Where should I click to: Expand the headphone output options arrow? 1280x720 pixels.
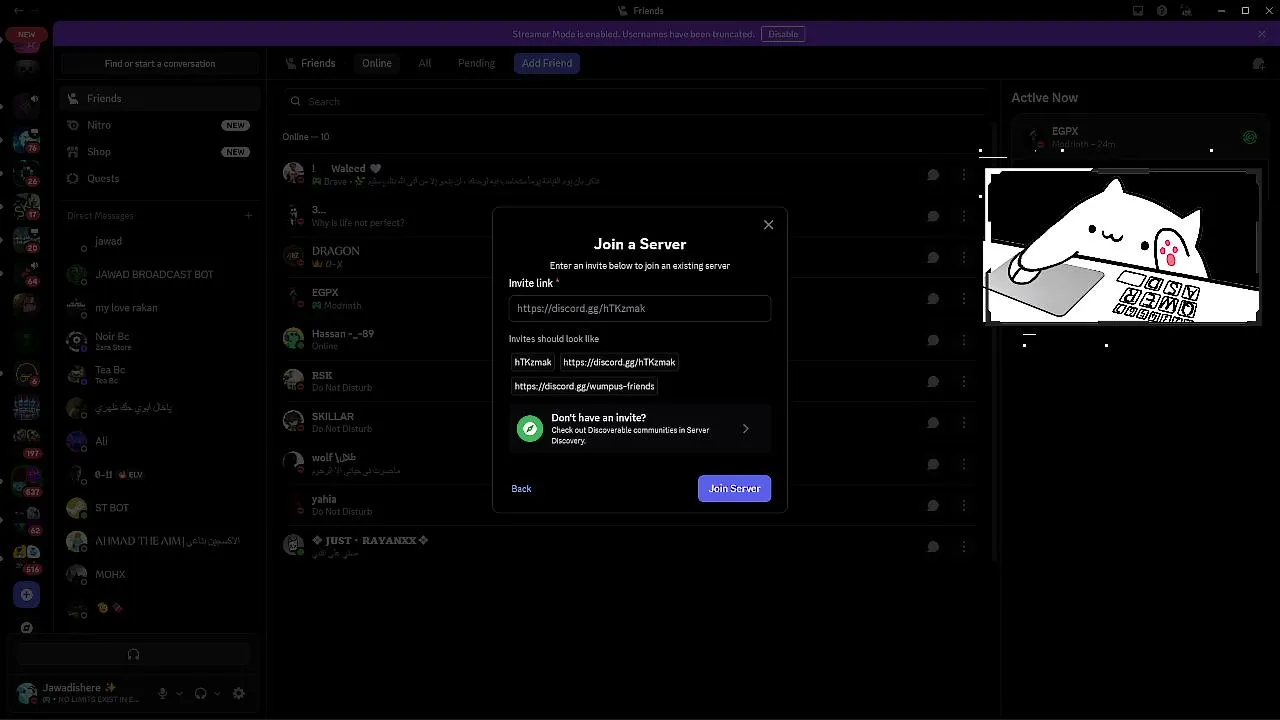(x=217, y=693)
